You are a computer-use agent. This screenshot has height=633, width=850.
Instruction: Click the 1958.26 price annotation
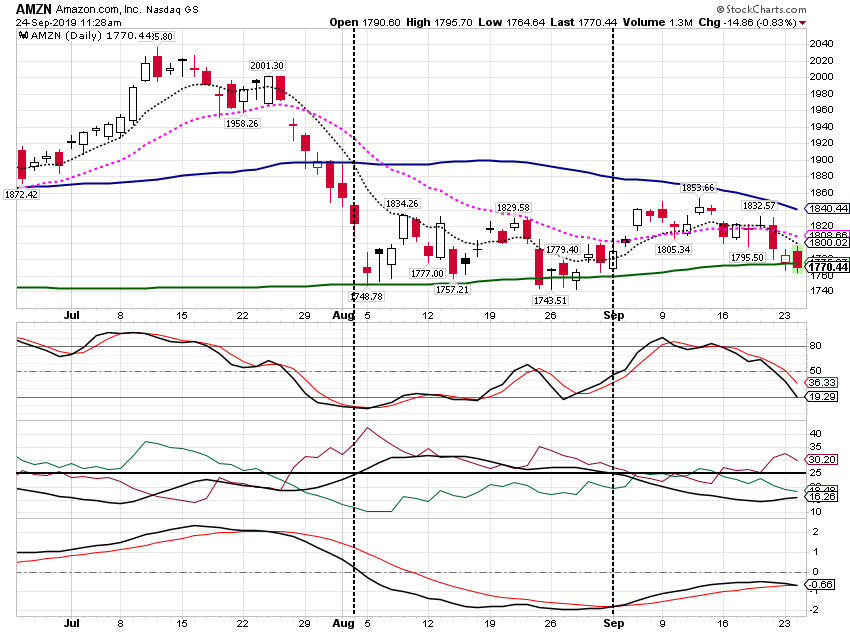click(242, 124)
